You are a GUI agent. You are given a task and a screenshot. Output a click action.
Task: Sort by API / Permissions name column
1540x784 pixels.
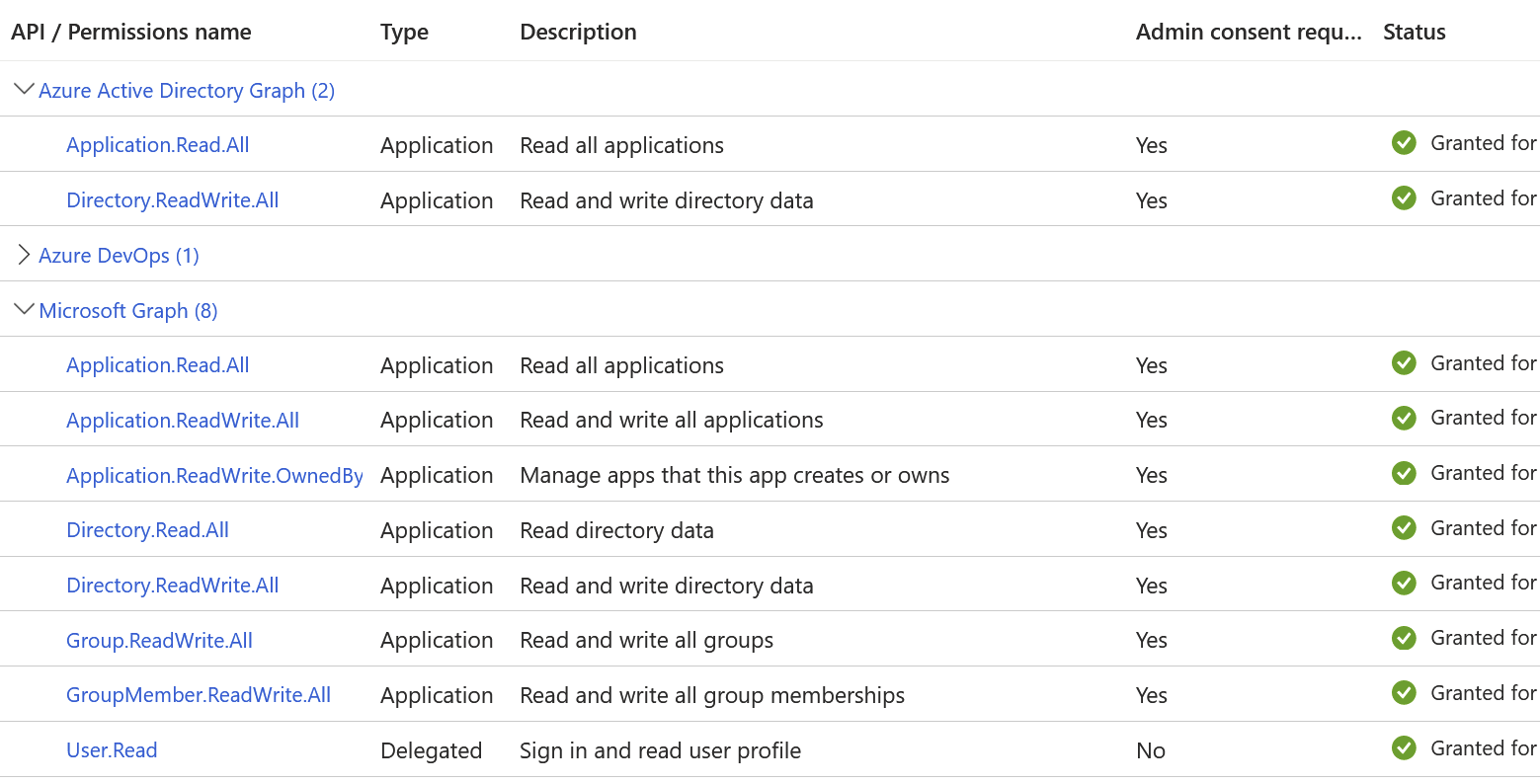(131, 32)
